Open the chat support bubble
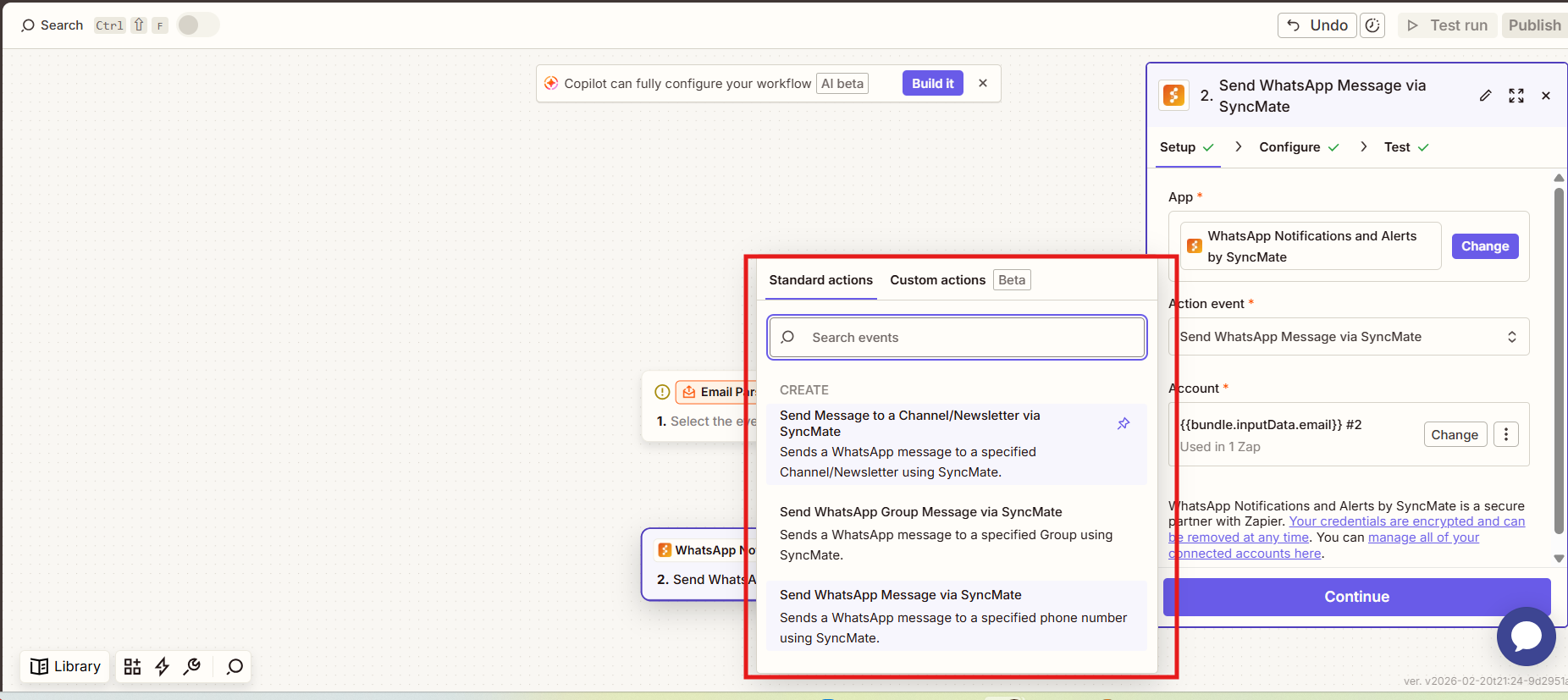This screenshot has width=1568, height=700. pyautogui.click(x=1526, y=637)
